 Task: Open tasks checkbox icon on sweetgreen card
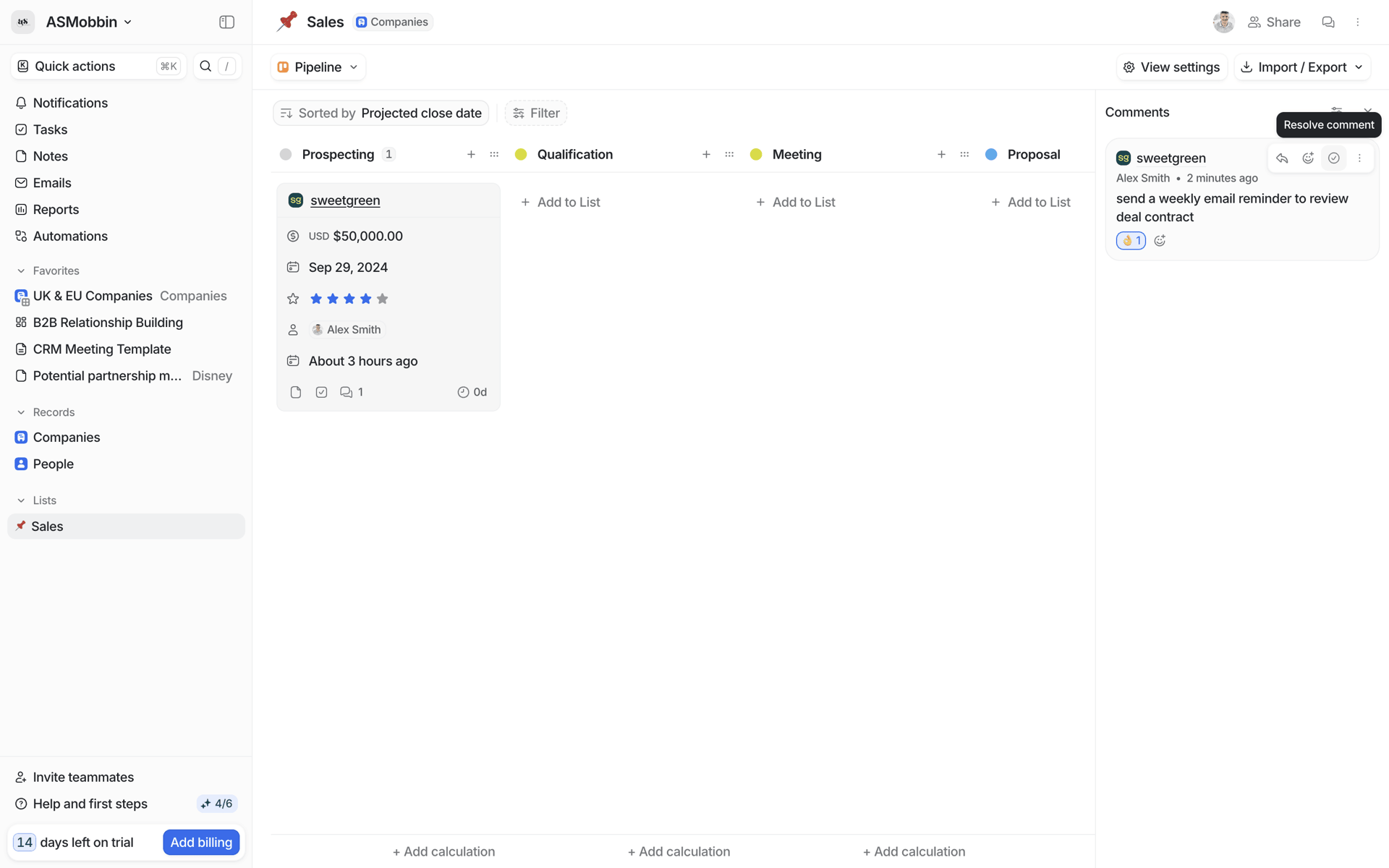(321, 392)
